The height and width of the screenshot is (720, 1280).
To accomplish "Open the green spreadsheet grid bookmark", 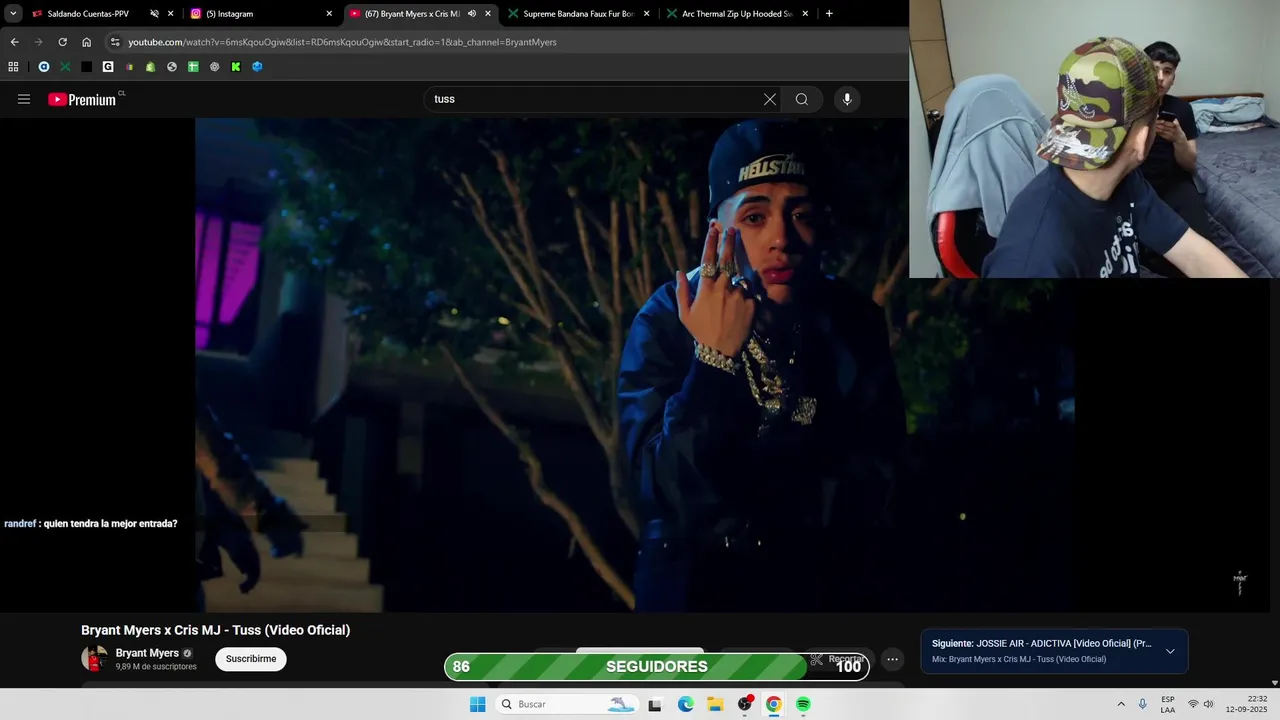I will point(193,67).
